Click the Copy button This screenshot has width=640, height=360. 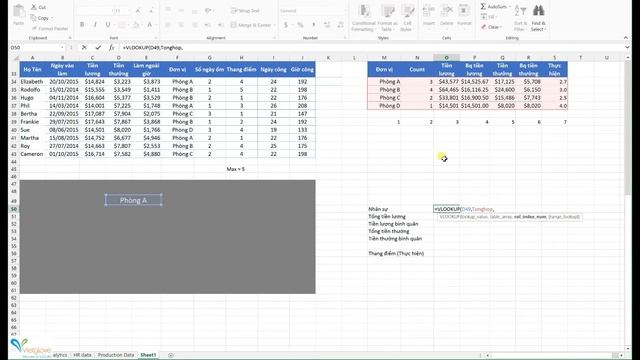coord(41,18)
